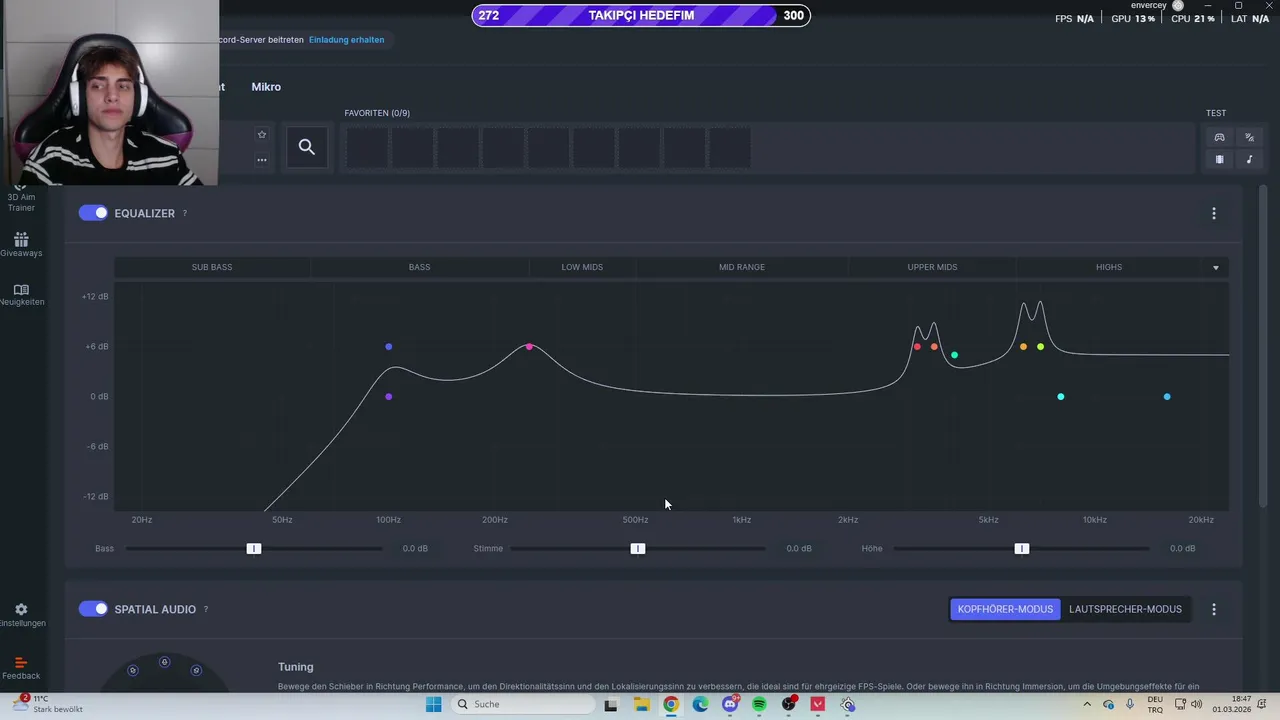Click the Spatial Audio help question mark
This screenshot has width=1280, height=720.
click(206, 610)
